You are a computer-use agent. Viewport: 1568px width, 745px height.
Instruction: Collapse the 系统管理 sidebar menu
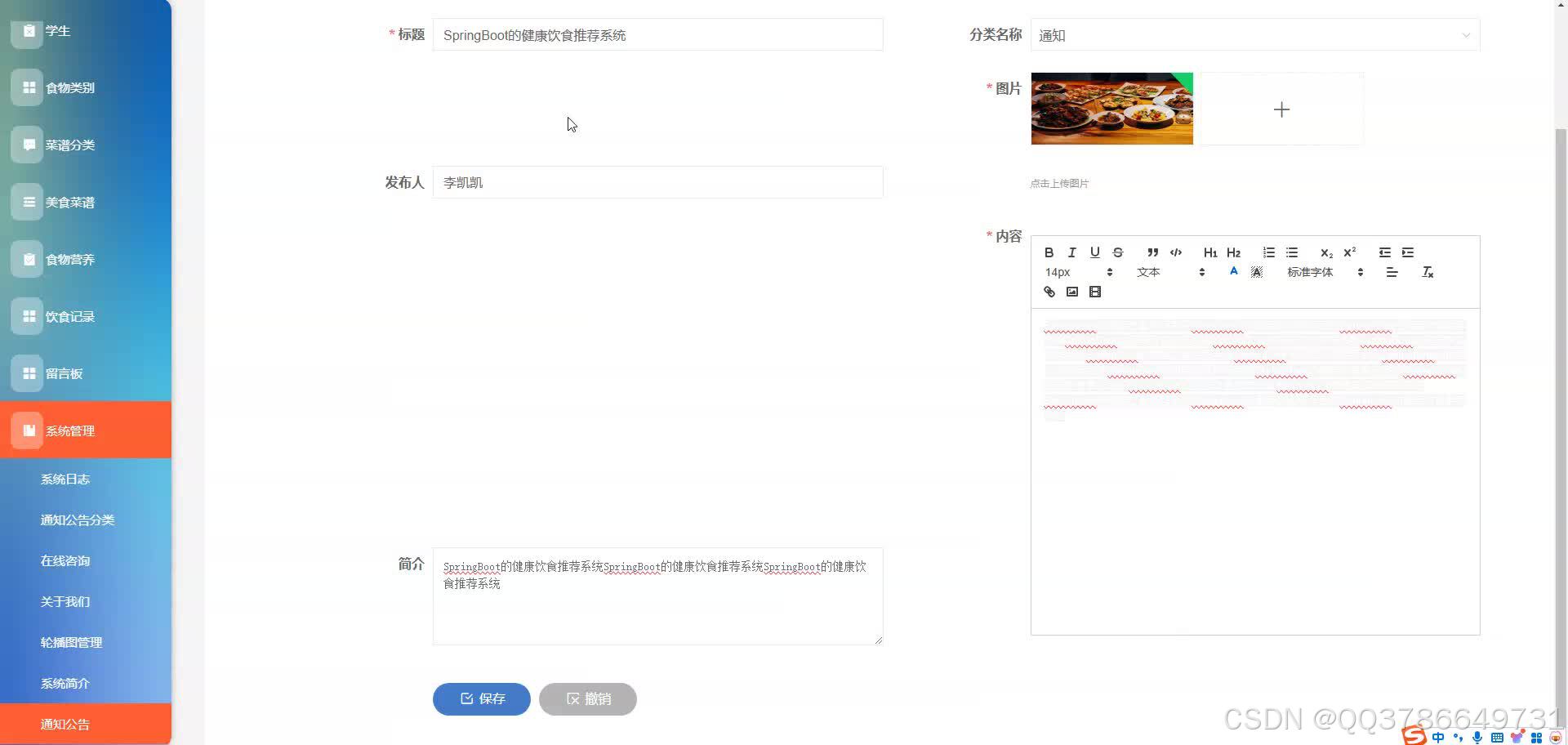pos(86,430)
